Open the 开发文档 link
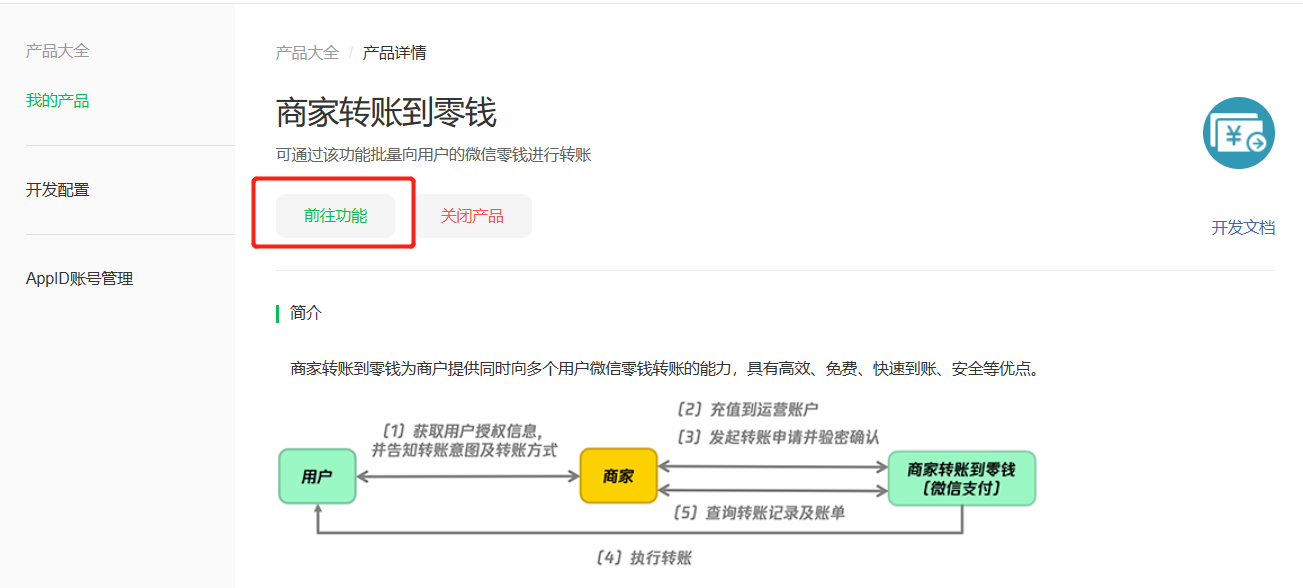The image size is (1303, 588). (x=1243, y=228)
